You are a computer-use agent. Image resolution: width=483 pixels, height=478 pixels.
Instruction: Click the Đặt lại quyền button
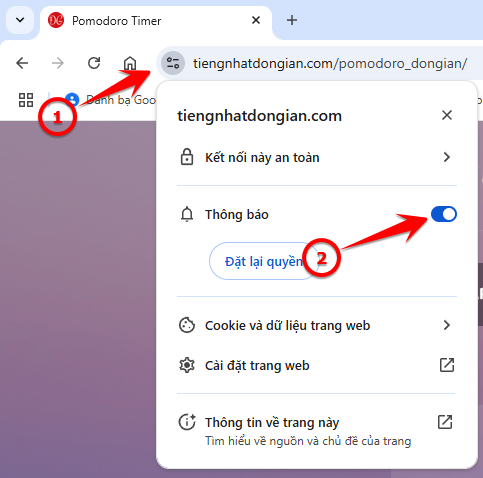coord(264,261)
